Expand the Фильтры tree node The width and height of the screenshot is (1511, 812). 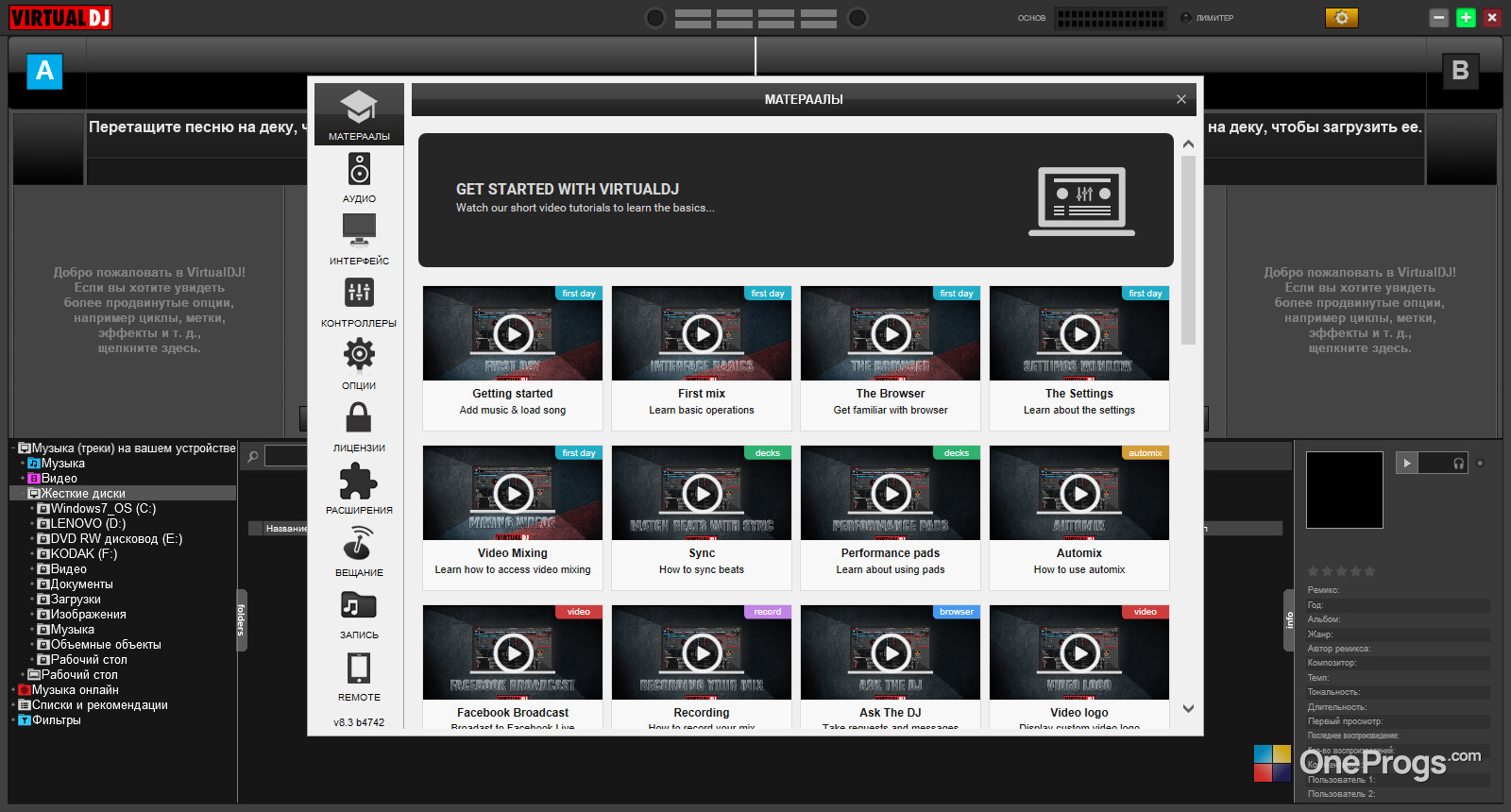pos(13,720)
